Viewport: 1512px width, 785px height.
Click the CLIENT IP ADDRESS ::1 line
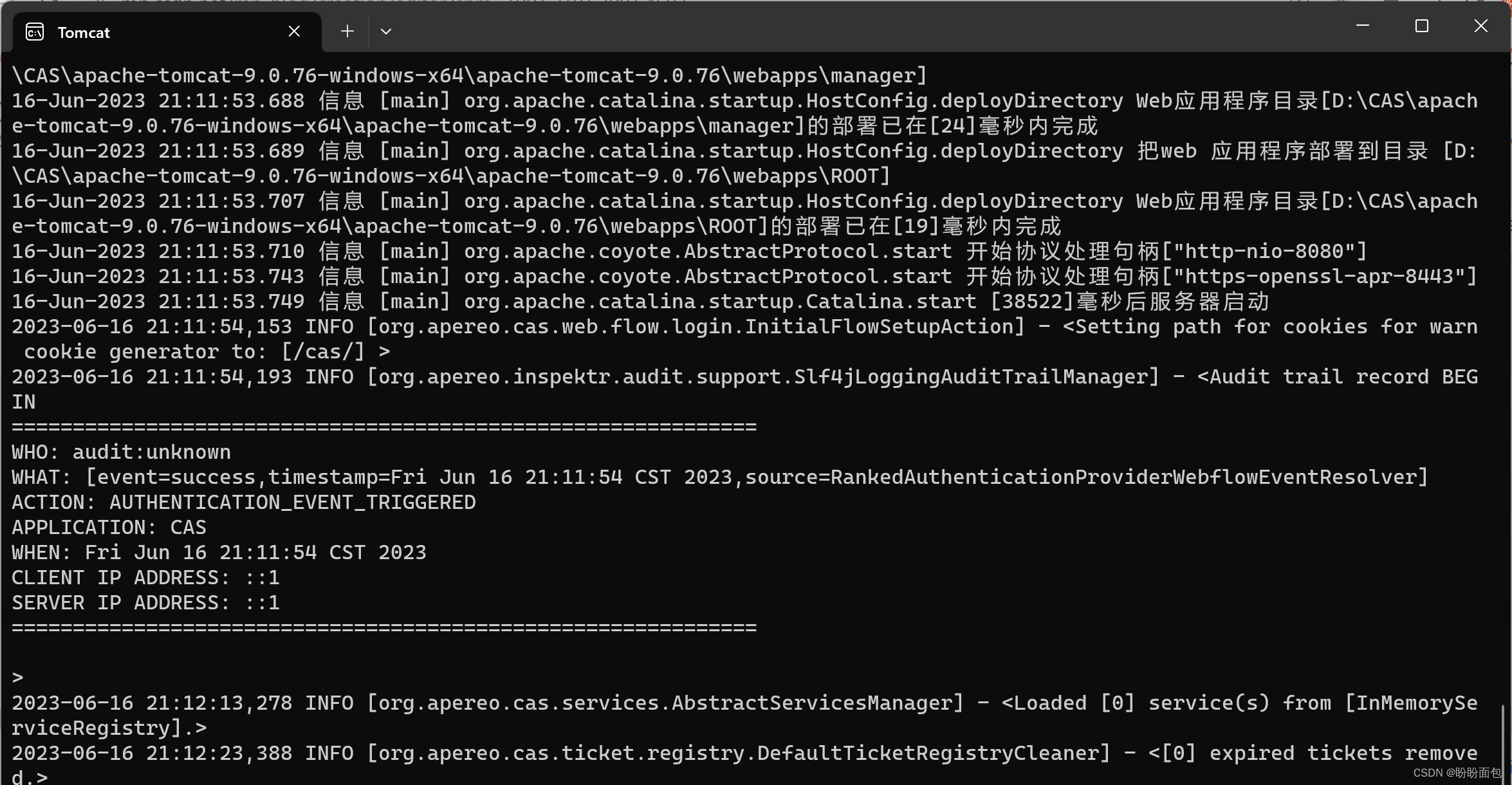145,577
